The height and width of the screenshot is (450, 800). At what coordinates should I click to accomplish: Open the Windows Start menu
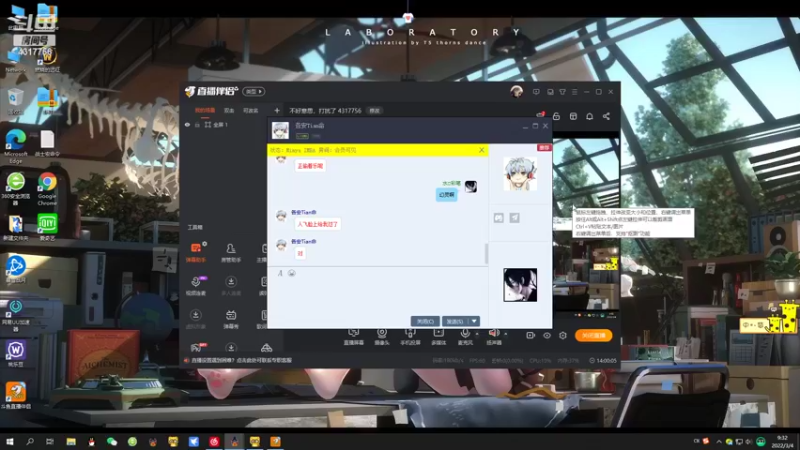pos(10,441)
